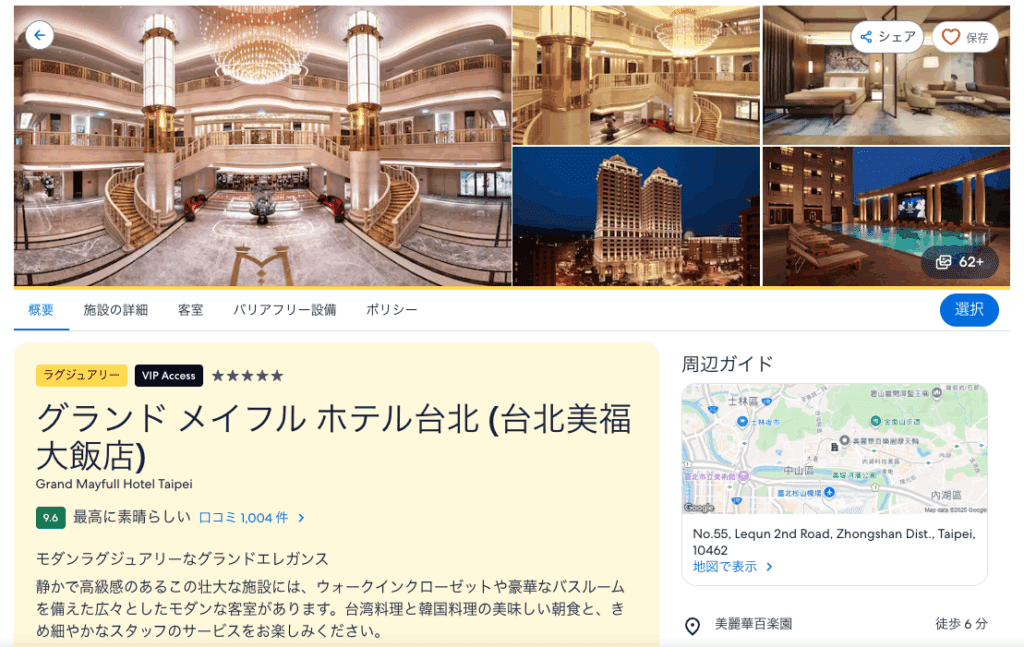Open the 口コミ 1,004 件 reviews link
This screenshot has width=1024, height=647.
point(244,518)
